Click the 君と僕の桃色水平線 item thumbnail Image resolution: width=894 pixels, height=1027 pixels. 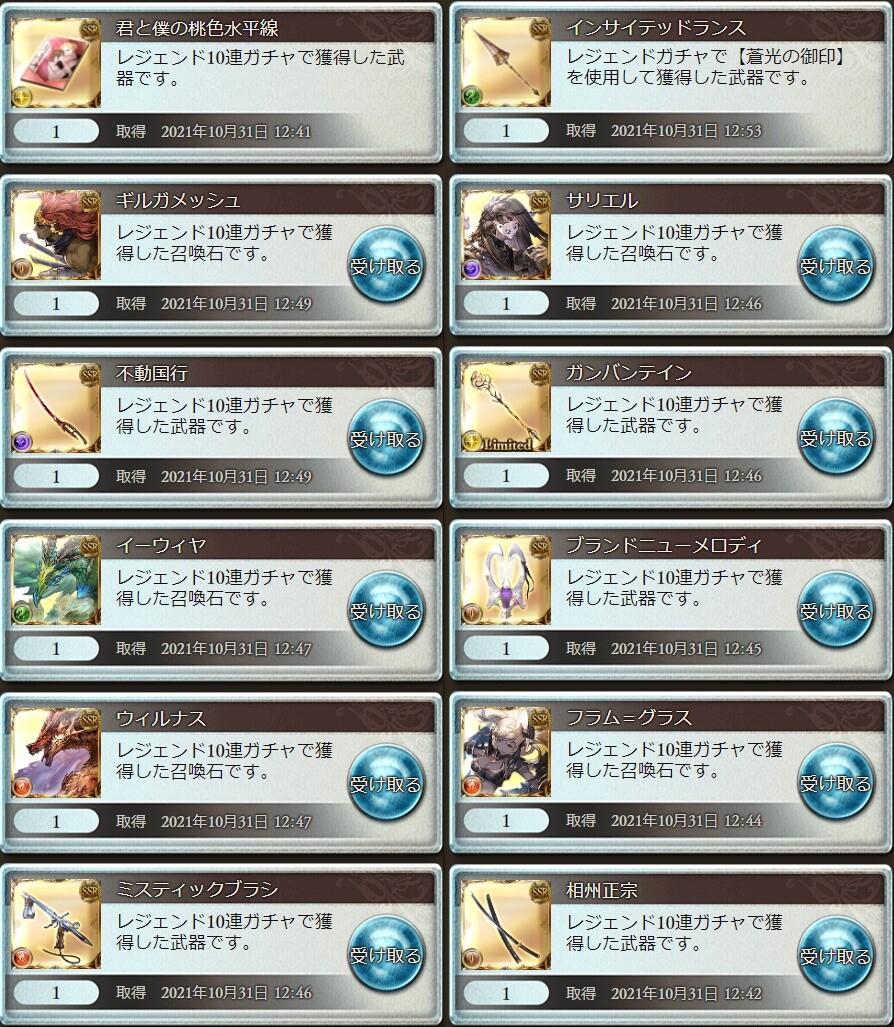pos(56,63)
